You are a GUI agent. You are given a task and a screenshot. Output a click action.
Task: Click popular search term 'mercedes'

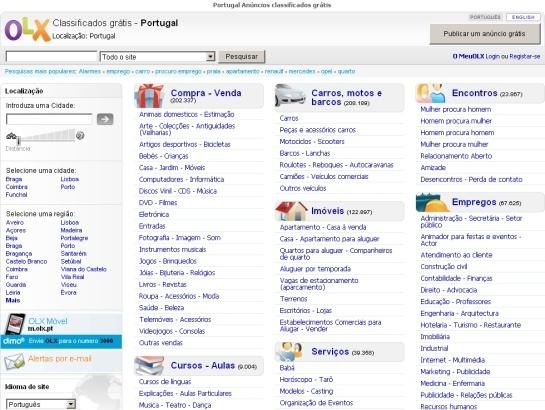[302, 71]
